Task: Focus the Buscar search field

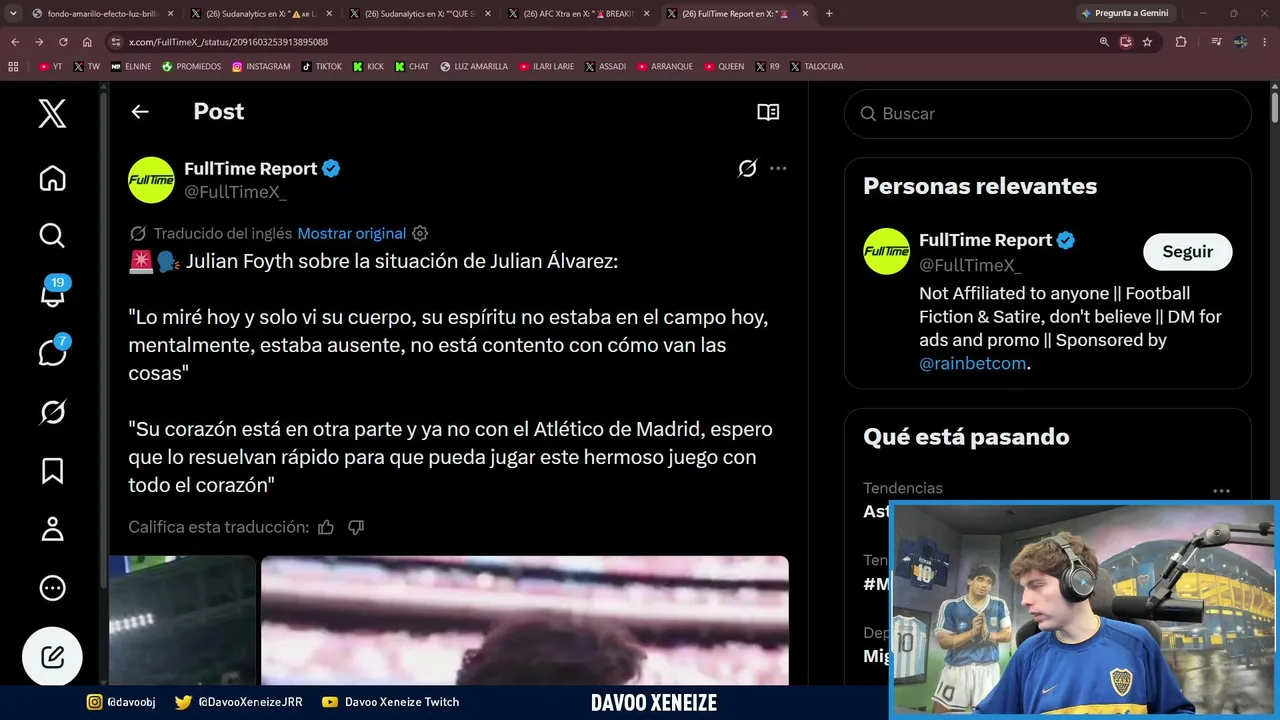Action: click(x=1048, y=114)
